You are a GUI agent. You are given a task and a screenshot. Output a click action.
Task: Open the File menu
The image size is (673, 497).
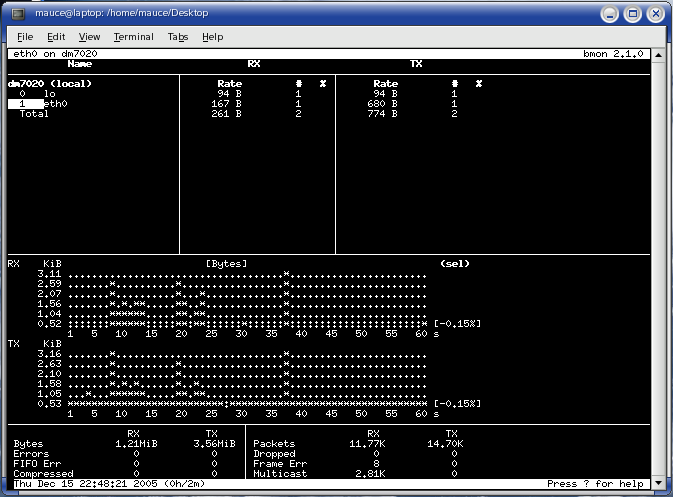[25, 37]
